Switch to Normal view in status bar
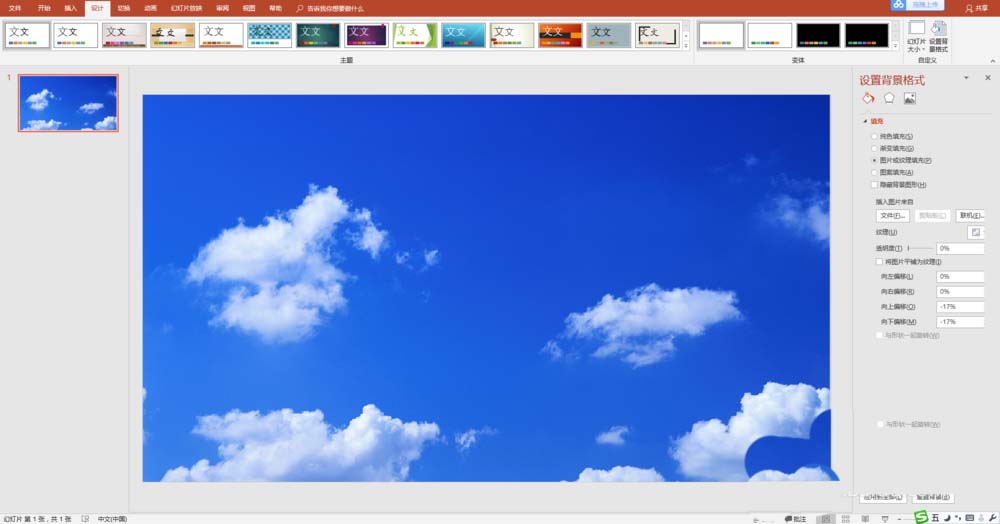The image size is (1000, 524). pyautogui.click(x=826, y=519)
